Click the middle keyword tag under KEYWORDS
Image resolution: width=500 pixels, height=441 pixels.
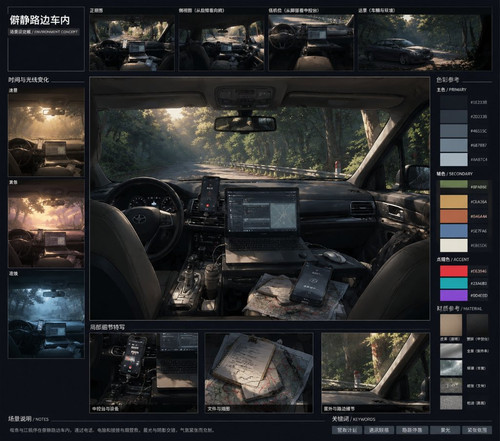(412, 430)
